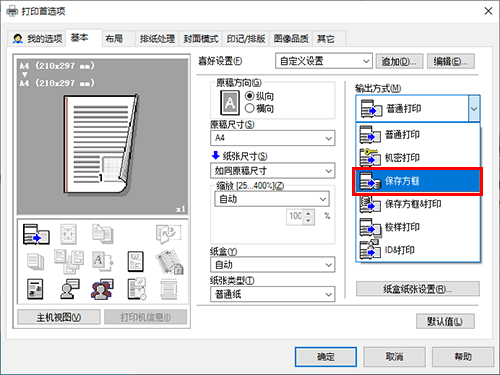Choose 保存方框 in the output list

point(418,181)
